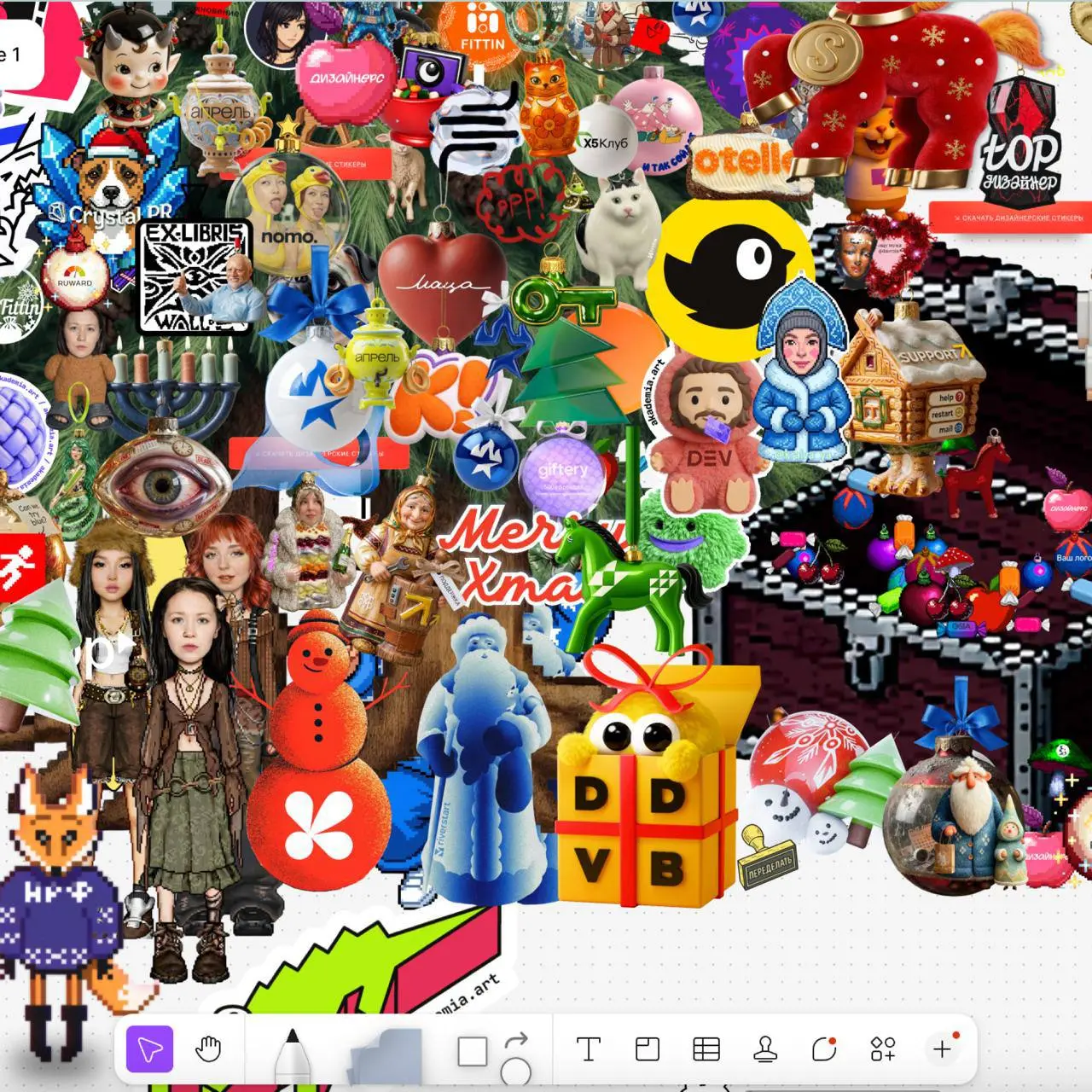Open the stickers tool with red dot
The height and width of the screenshot is (1092, 1092).
pos(824,1048)
